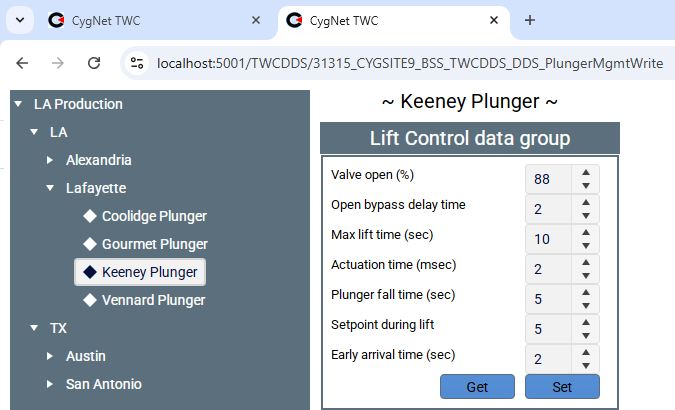Image resolution: width=675 pixels, height=410 pixels.
Task: Collapse the TX tree node
Action: [34, 328]
